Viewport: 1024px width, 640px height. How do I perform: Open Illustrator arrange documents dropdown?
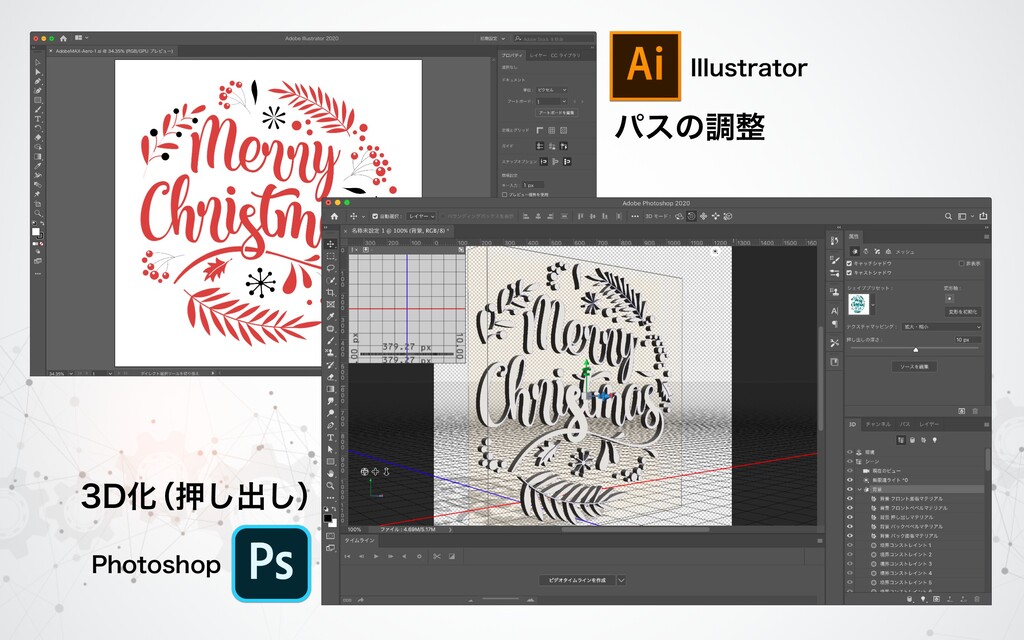tap(82, 38)
